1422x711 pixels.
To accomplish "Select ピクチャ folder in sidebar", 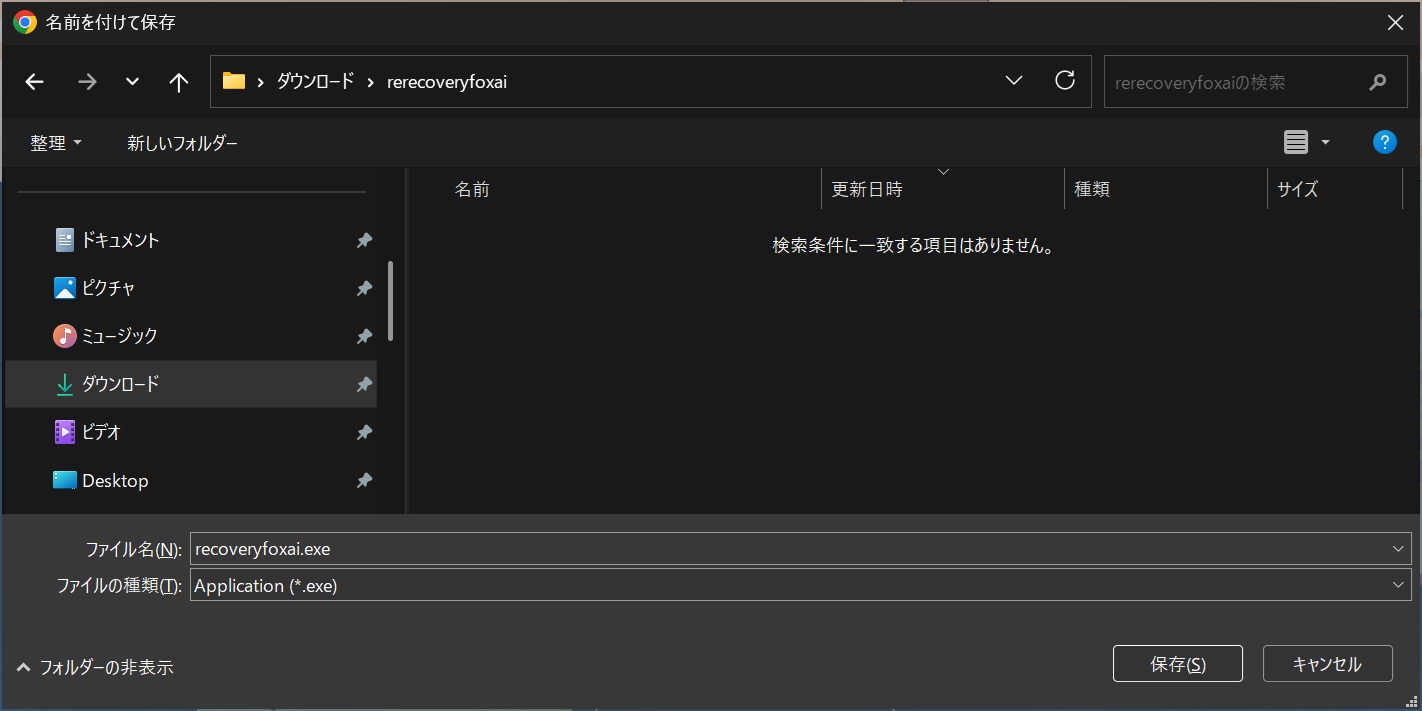I will [x=108, y=288].
